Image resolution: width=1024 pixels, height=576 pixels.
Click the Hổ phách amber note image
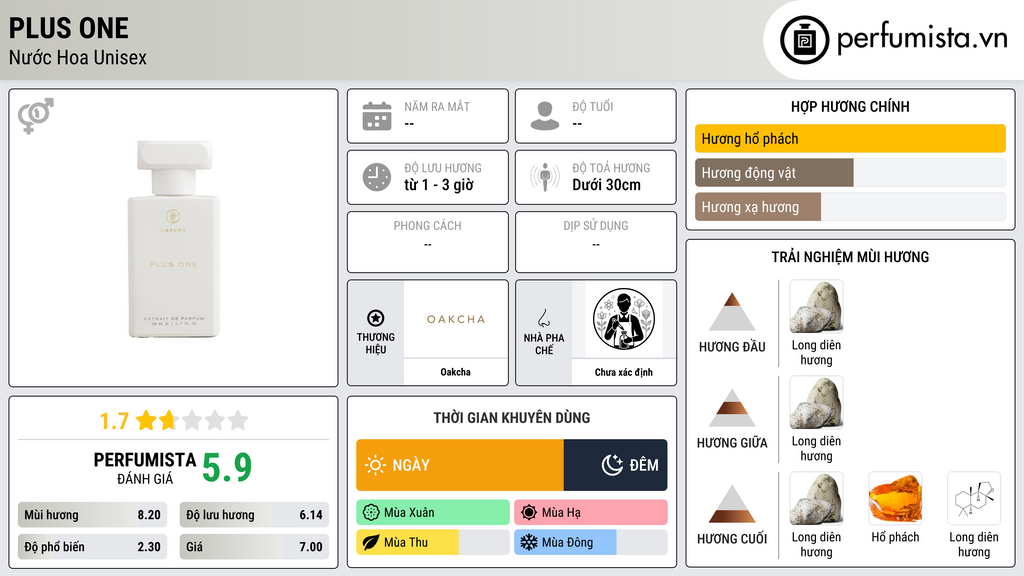(x=895, y=498)
